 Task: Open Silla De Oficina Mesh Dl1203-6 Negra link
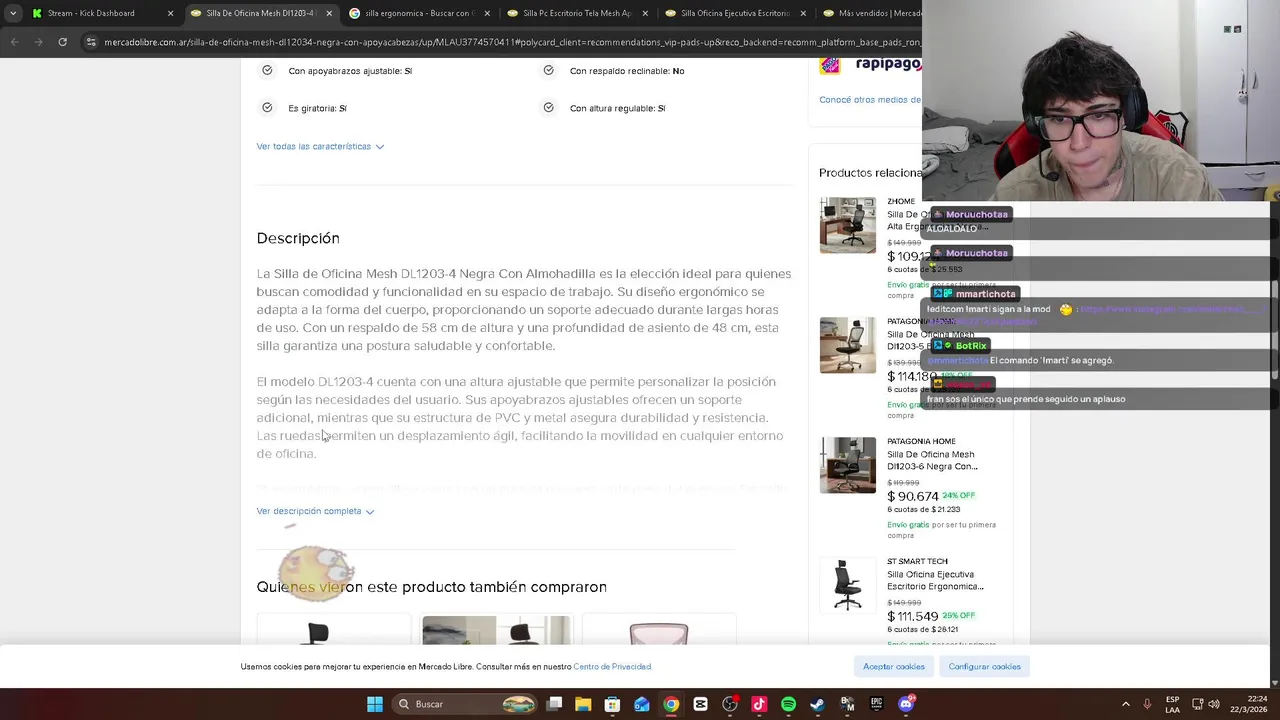(x=932, y=460)
